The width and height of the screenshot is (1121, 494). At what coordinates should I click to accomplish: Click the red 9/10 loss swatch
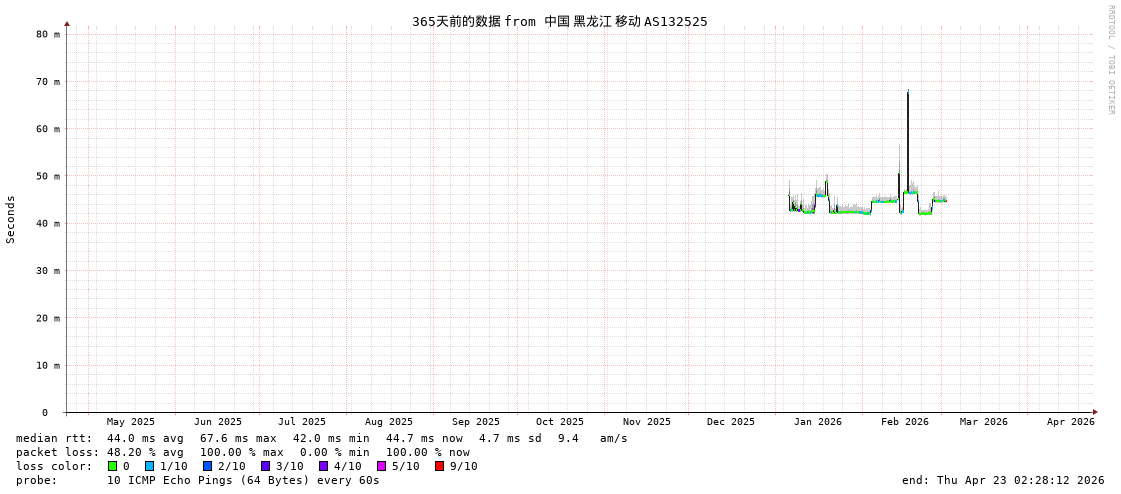[439, 466]
